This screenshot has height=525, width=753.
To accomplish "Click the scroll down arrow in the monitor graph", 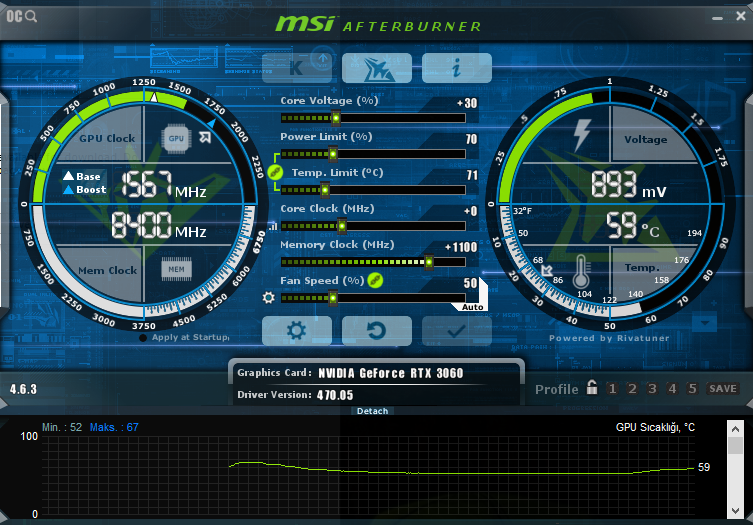I will coord(735,510).
